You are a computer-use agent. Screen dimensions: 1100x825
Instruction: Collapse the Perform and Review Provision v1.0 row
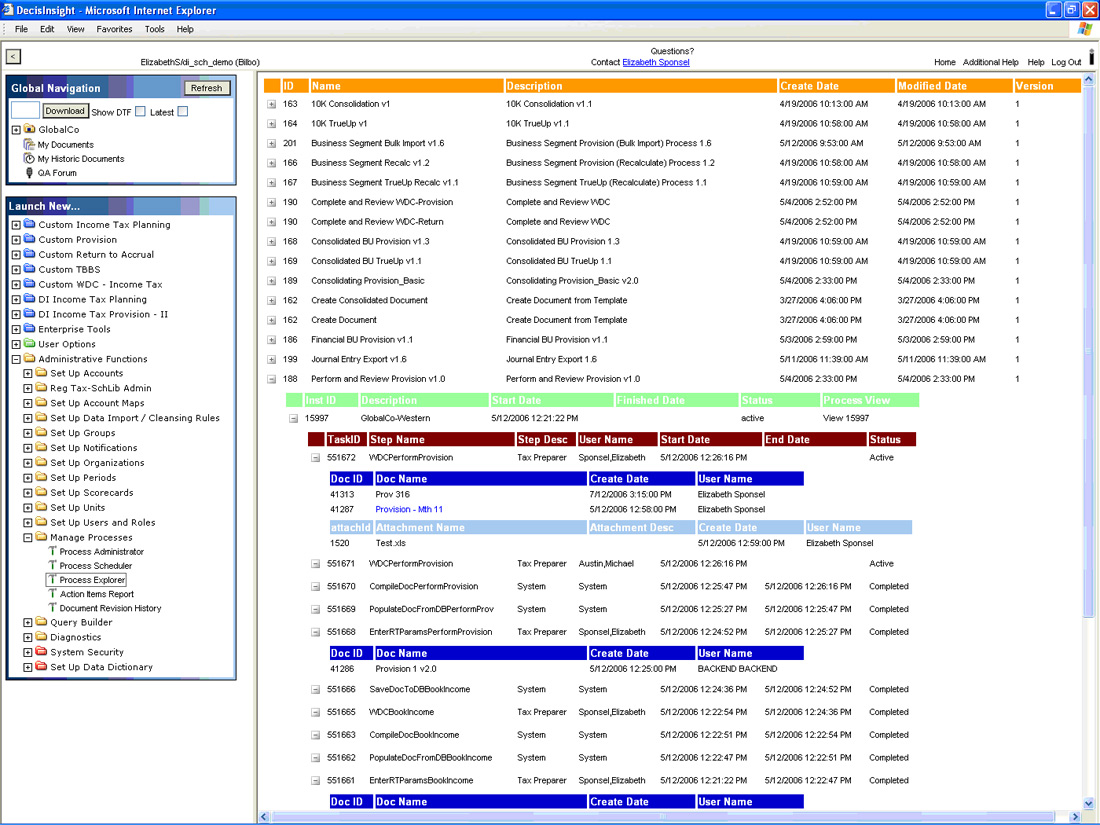pos(271,380)
